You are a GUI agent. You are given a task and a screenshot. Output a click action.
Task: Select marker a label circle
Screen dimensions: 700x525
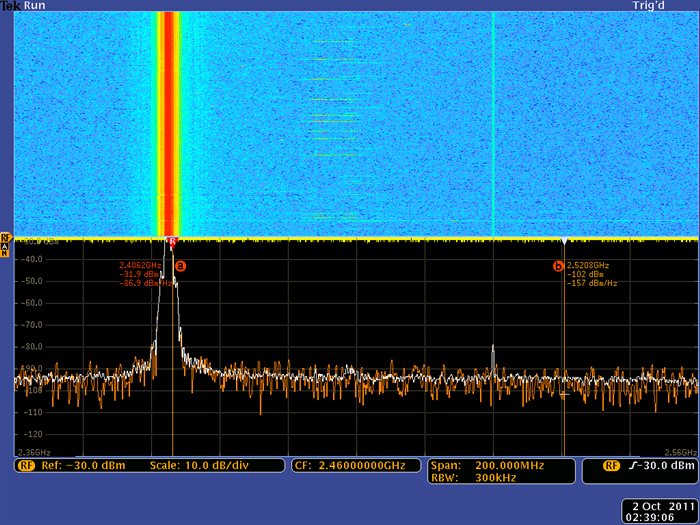pos(180,266)
